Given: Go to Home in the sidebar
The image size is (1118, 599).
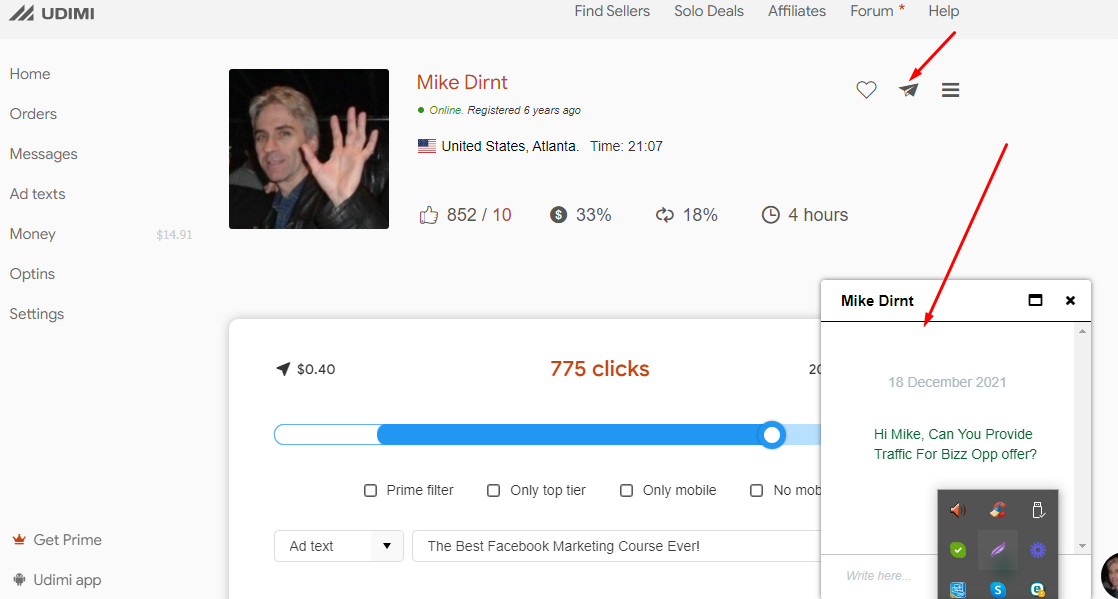Looking at the screenshot, I should point(30,74).
